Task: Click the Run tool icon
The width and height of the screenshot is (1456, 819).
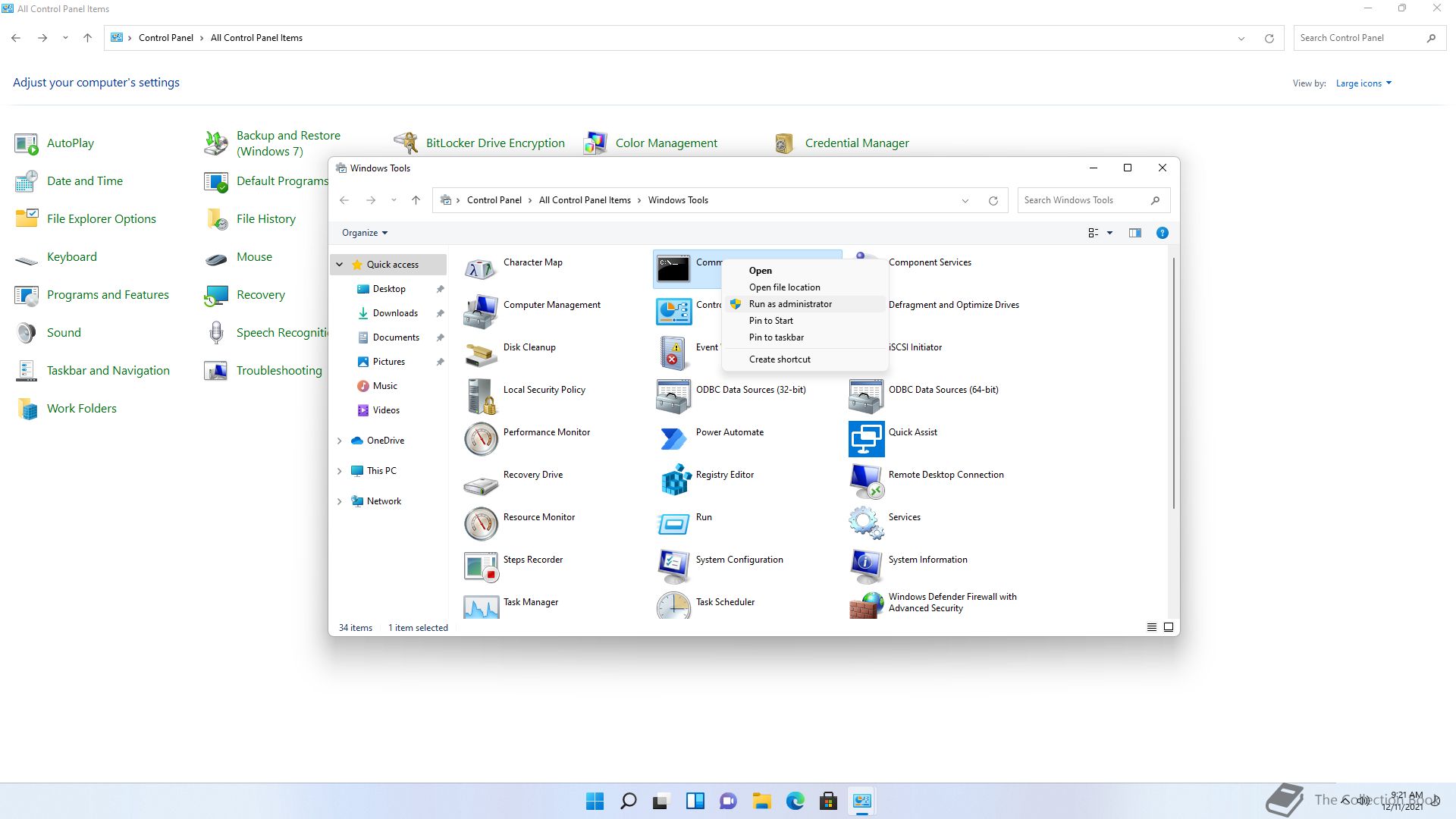Action: (673, 523)
